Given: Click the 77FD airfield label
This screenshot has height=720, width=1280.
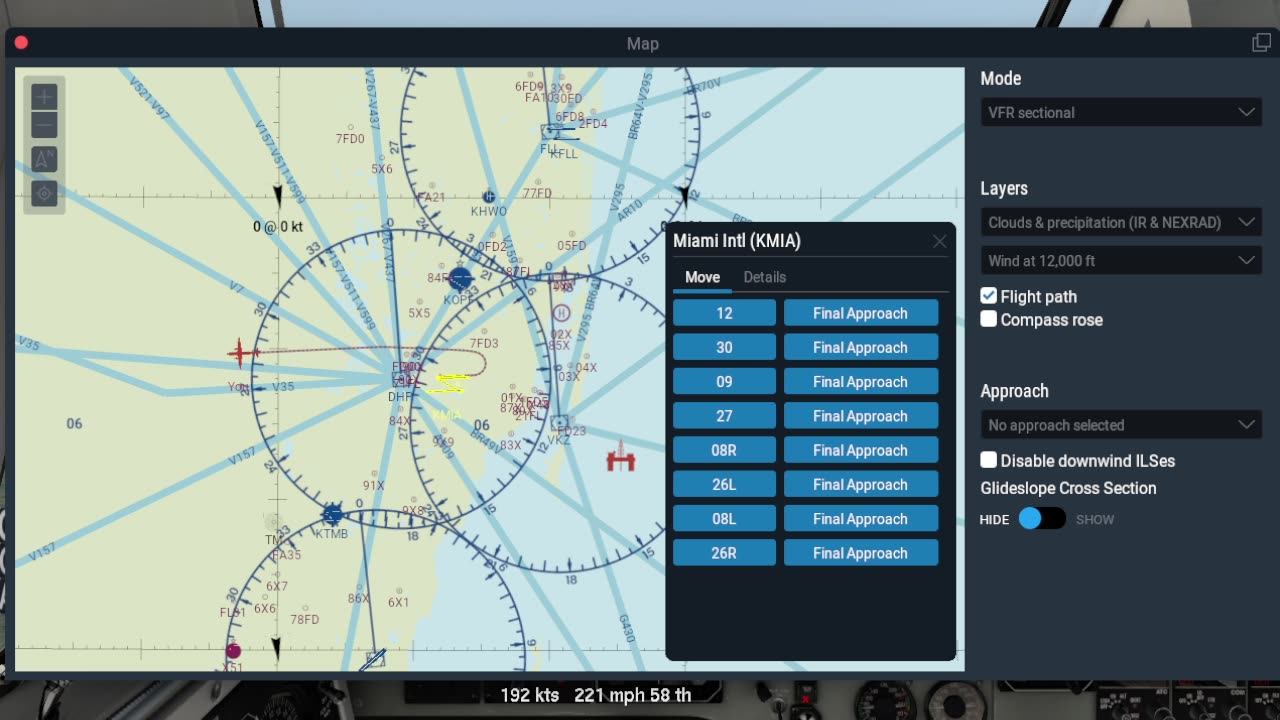Looking at the screenshot, I should (537, 193).
